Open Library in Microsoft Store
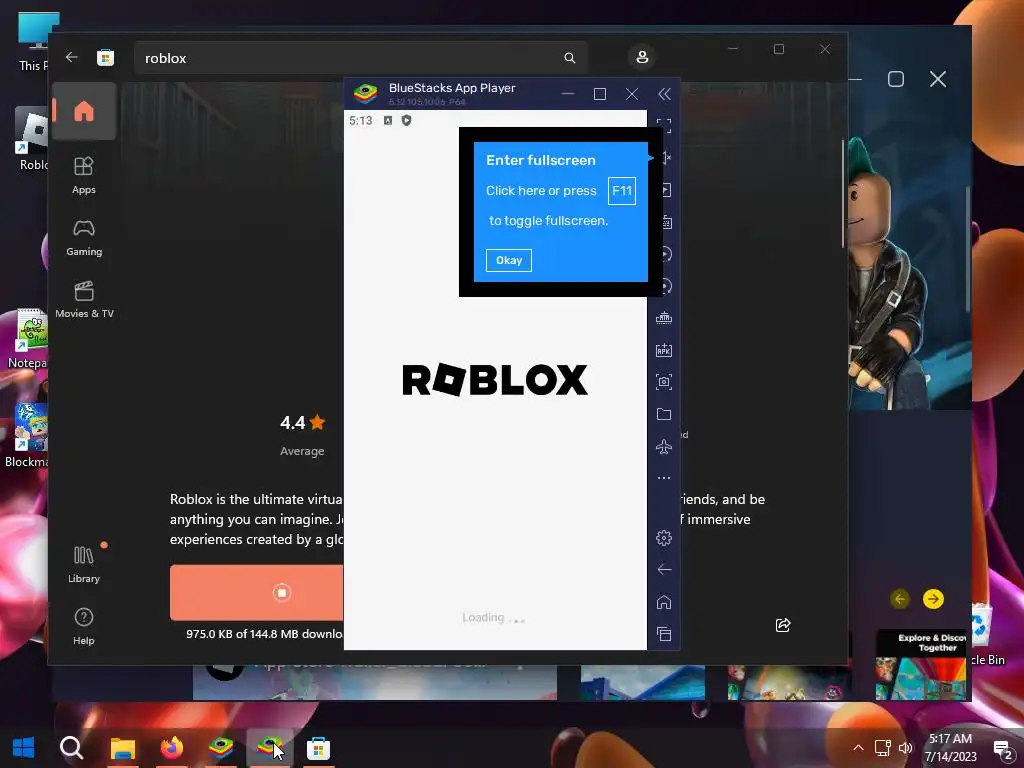 click(x=84, y=565)
